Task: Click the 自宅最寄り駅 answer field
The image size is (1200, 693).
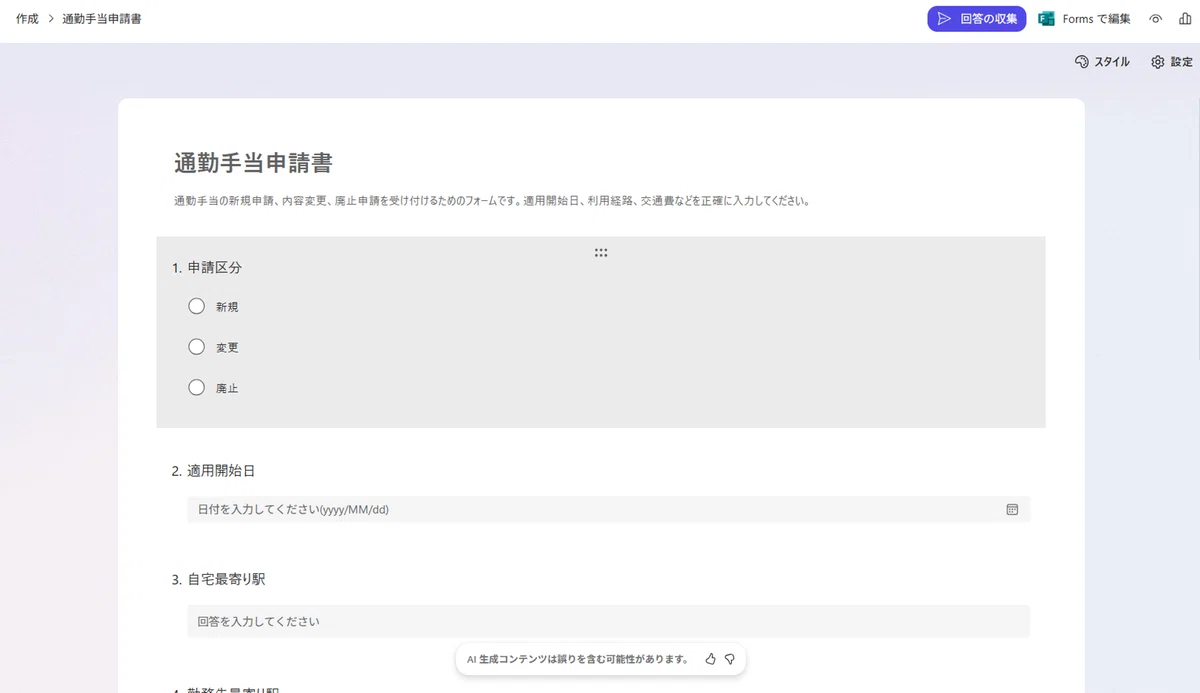Action: pyautogui.click(x=608, y=621)
